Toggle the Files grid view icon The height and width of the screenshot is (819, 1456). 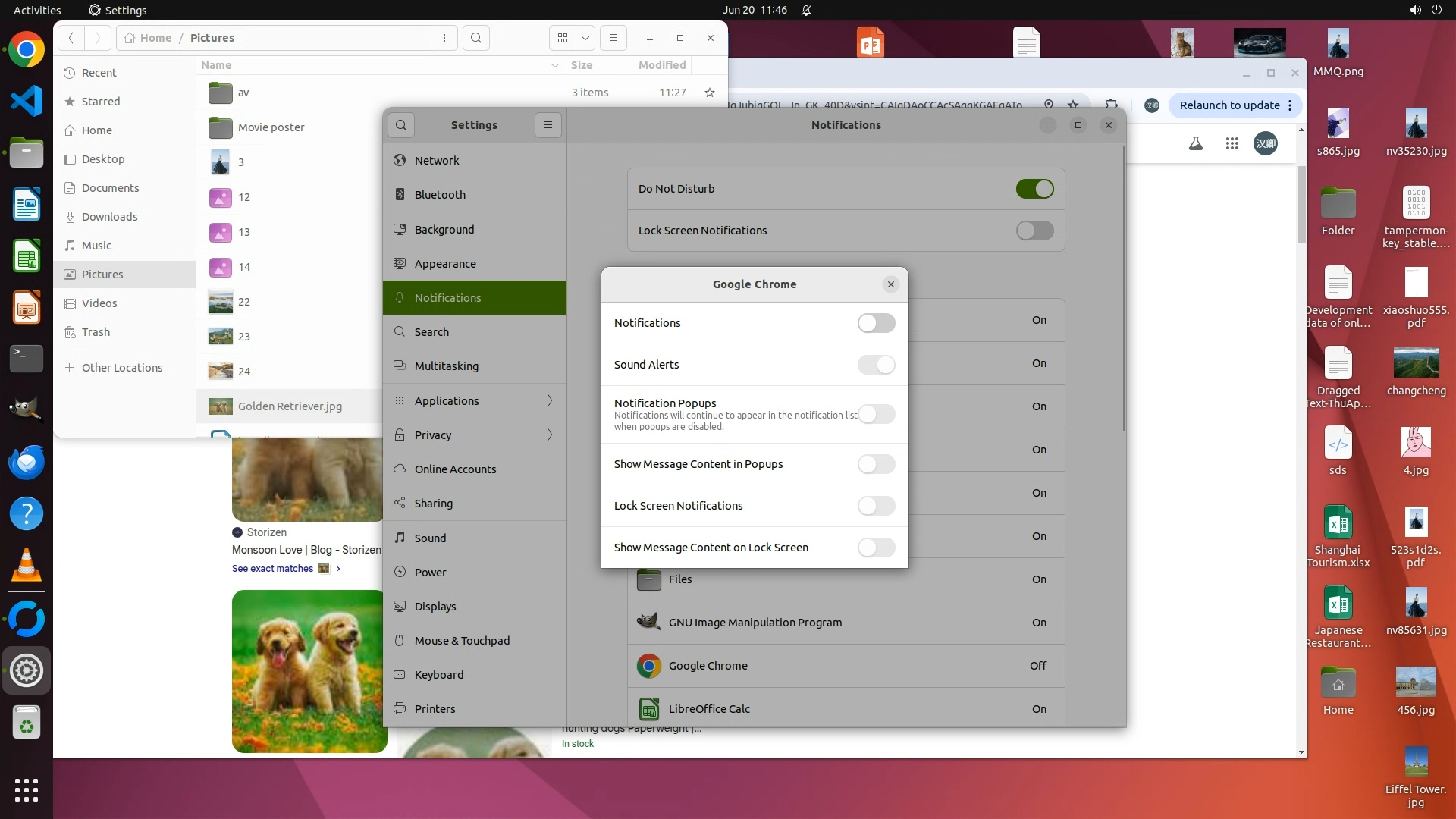(563, 38)
